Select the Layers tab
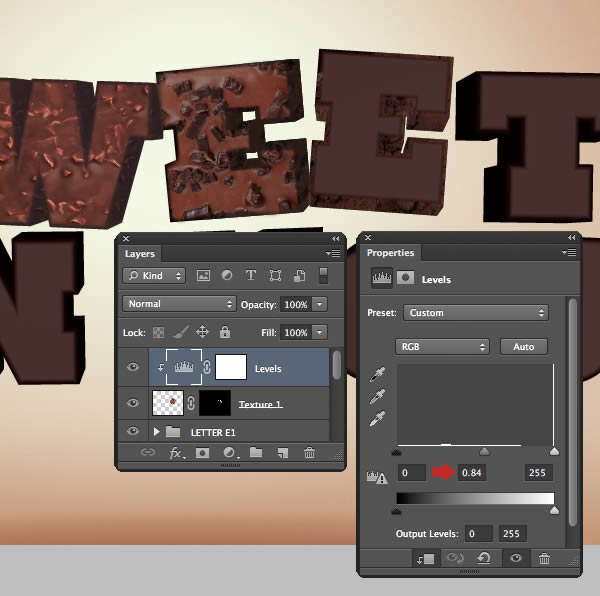 [x=140, y=254]
